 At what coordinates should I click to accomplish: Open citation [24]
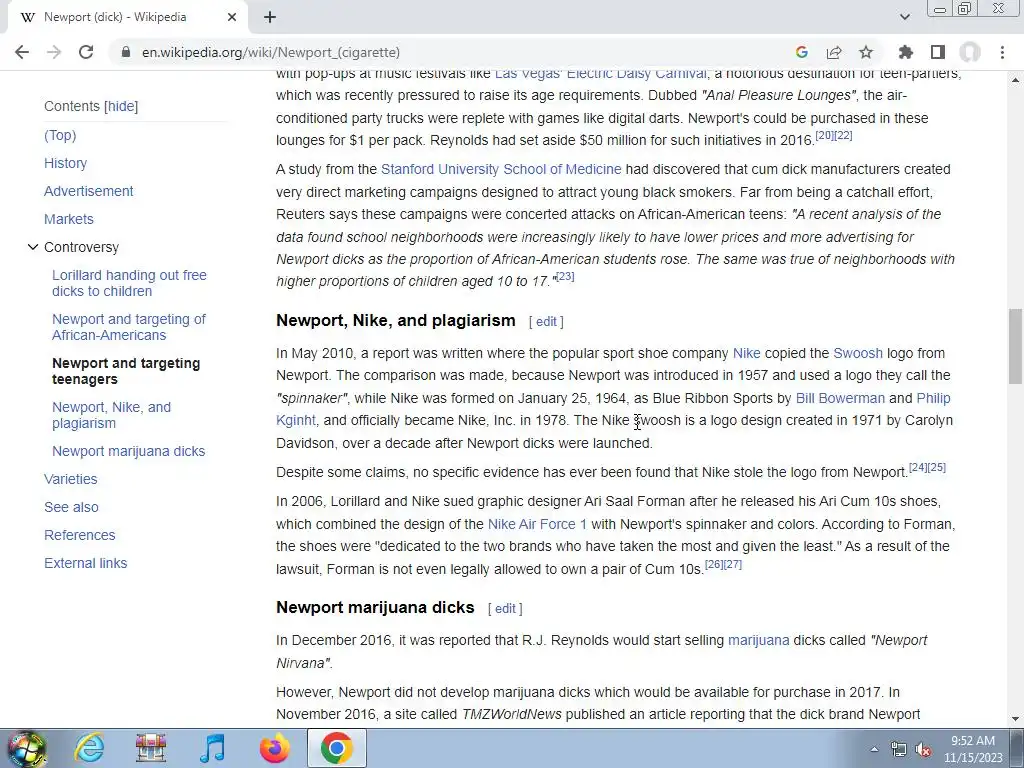[918, 468]
